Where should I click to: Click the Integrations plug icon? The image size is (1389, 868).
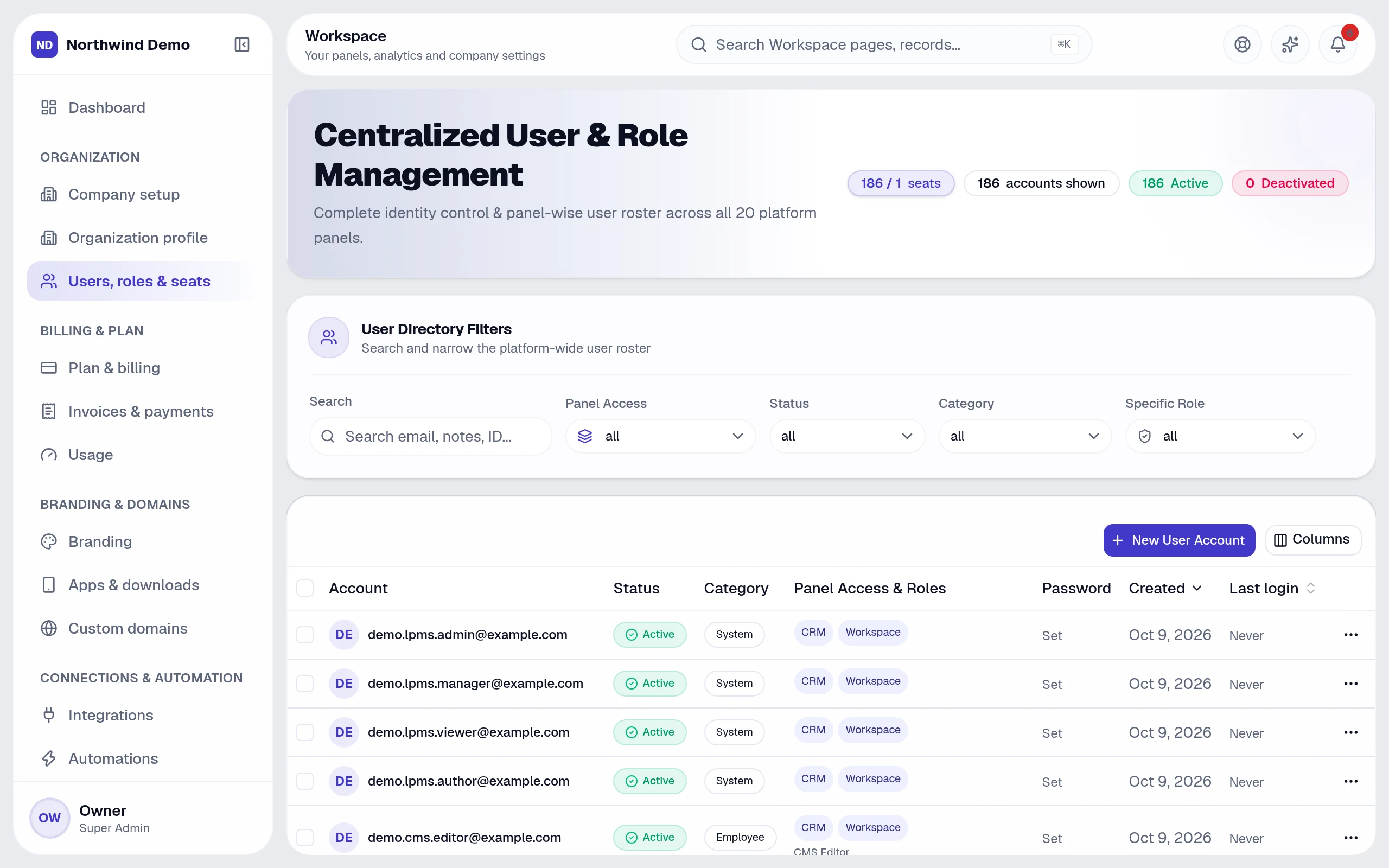click(49, 716)
